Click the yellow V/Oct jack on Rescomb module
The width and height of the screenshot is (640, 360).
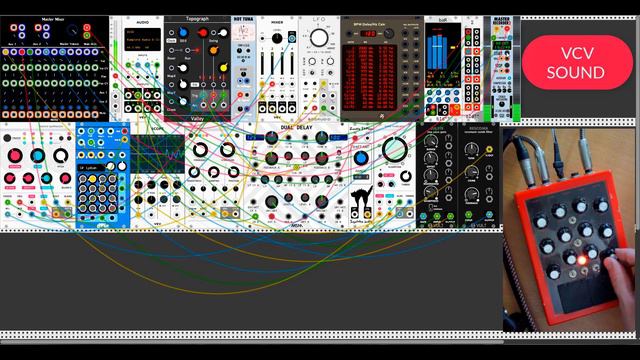pyautogui.click(x=489, y=149)
